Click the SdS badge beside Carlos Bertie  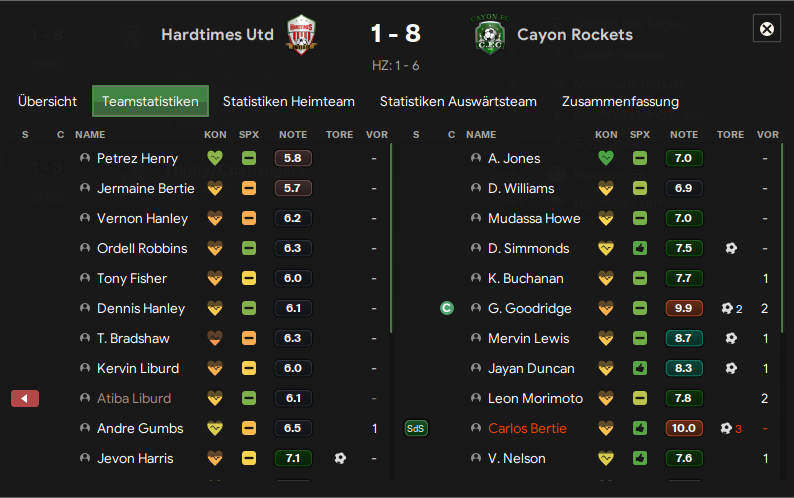[416, 429]
